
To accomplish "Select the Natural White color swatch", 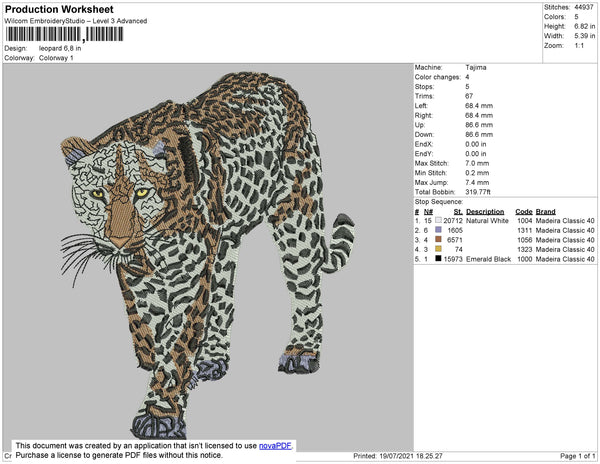I will tap(439, 220).
